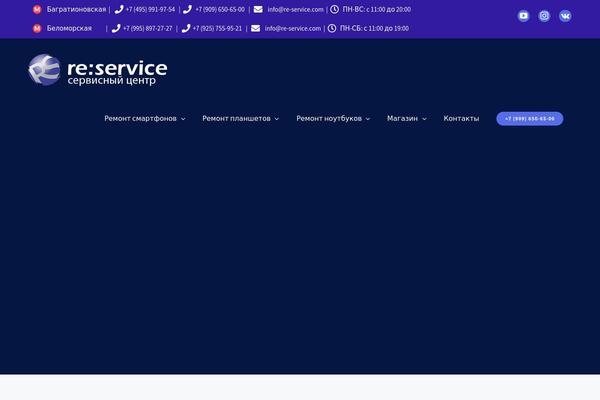The height and width of the screenshot is (400, 600).
Task: Open the Ремонт ноутбуков menu
Action: 329,119
